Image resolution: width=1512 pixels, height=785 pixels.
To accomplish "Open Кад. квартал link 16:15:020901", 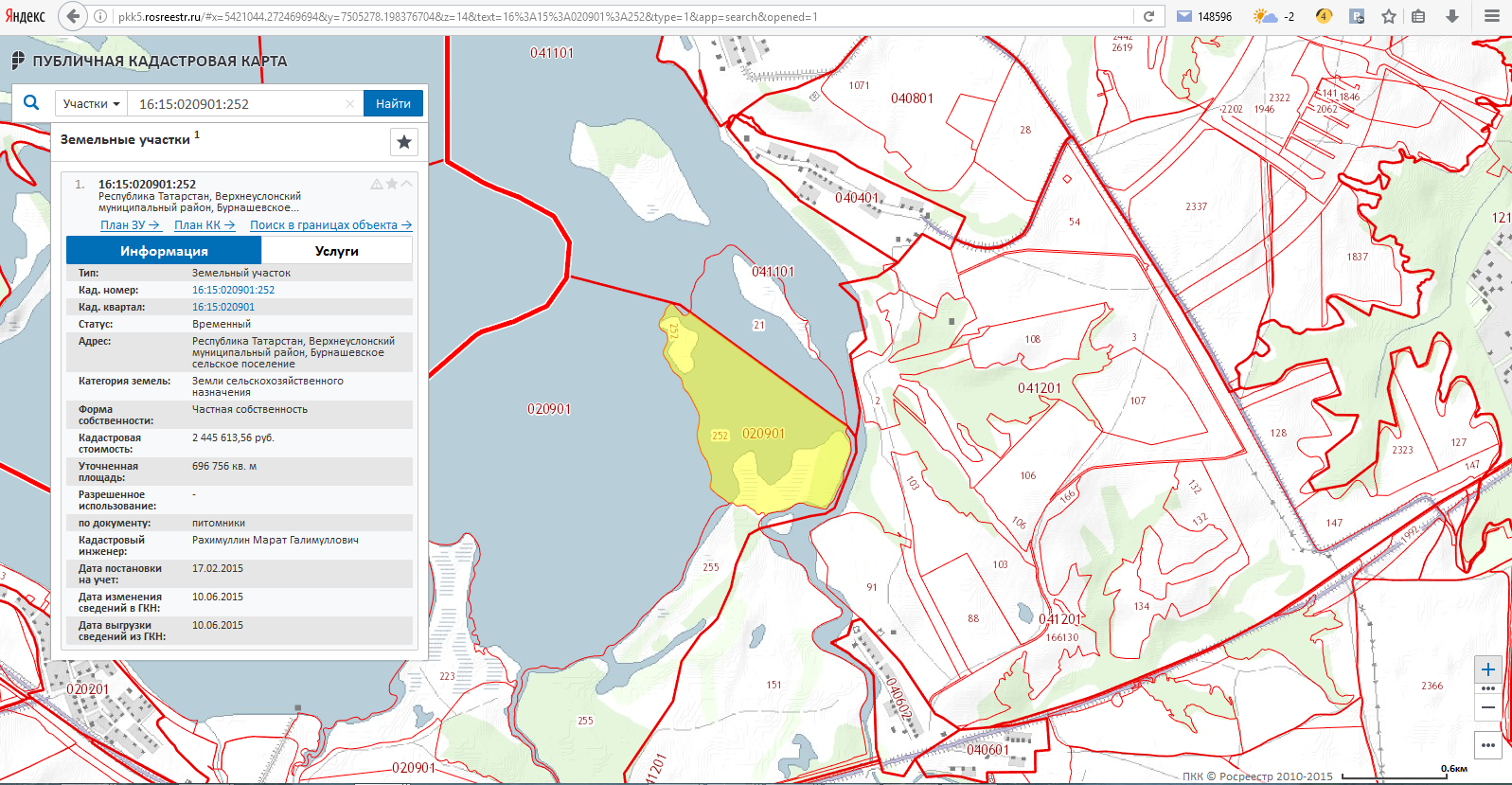I will pos(223,307).
